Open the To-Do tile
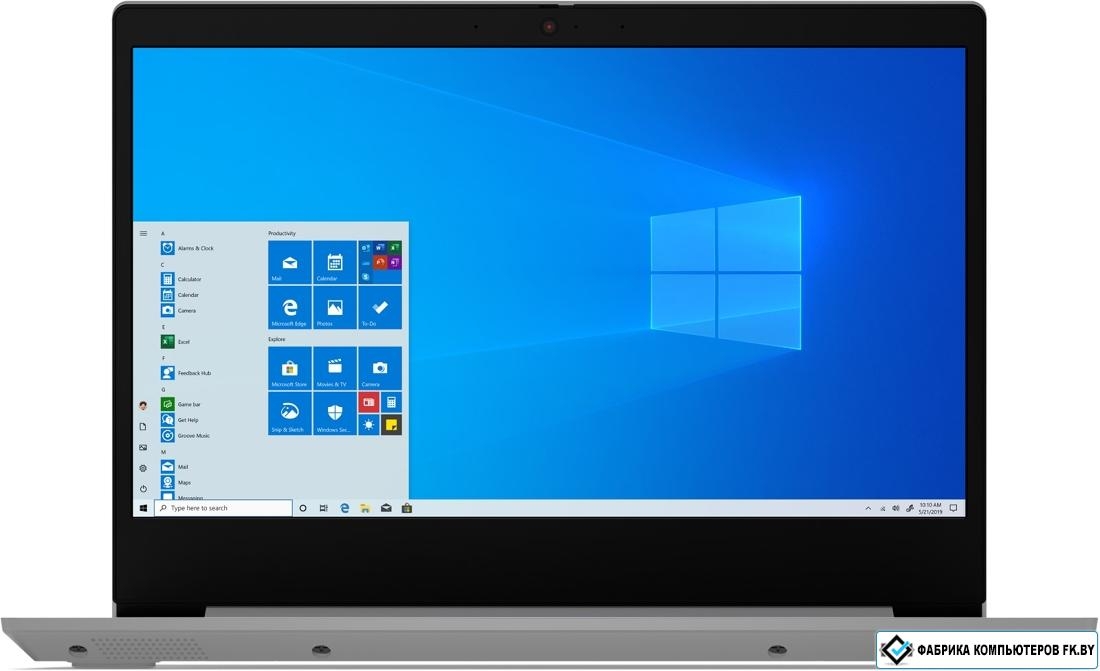The width and height of the screenshot is (1100, 671). pyautogui.click(x=380, y=307)
